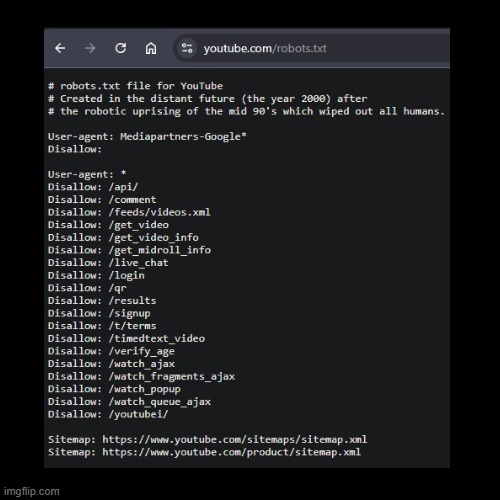The image size is (500, 500).
Task: Click the browser forward arrow
Action: [90, 48]
